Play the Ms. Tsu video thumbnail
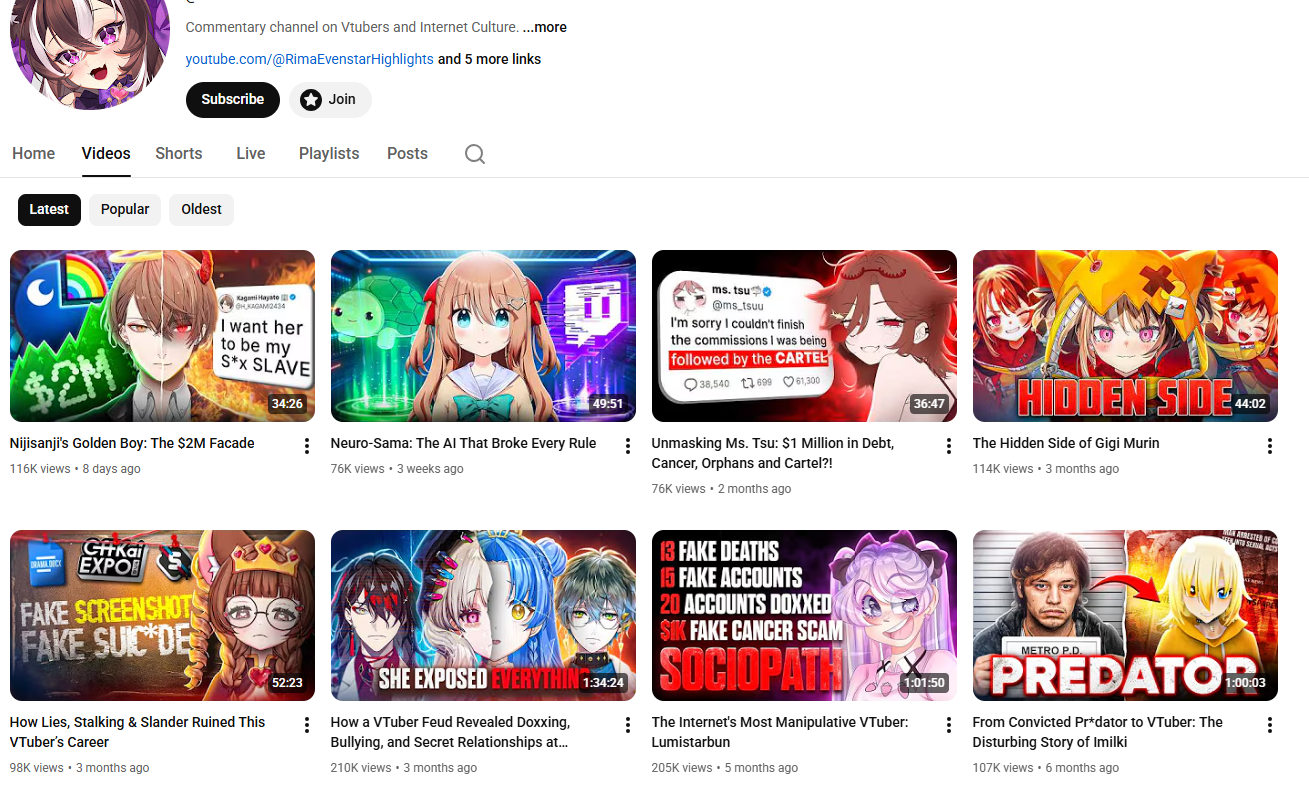Screen dimensions: 1309x796 804,336
